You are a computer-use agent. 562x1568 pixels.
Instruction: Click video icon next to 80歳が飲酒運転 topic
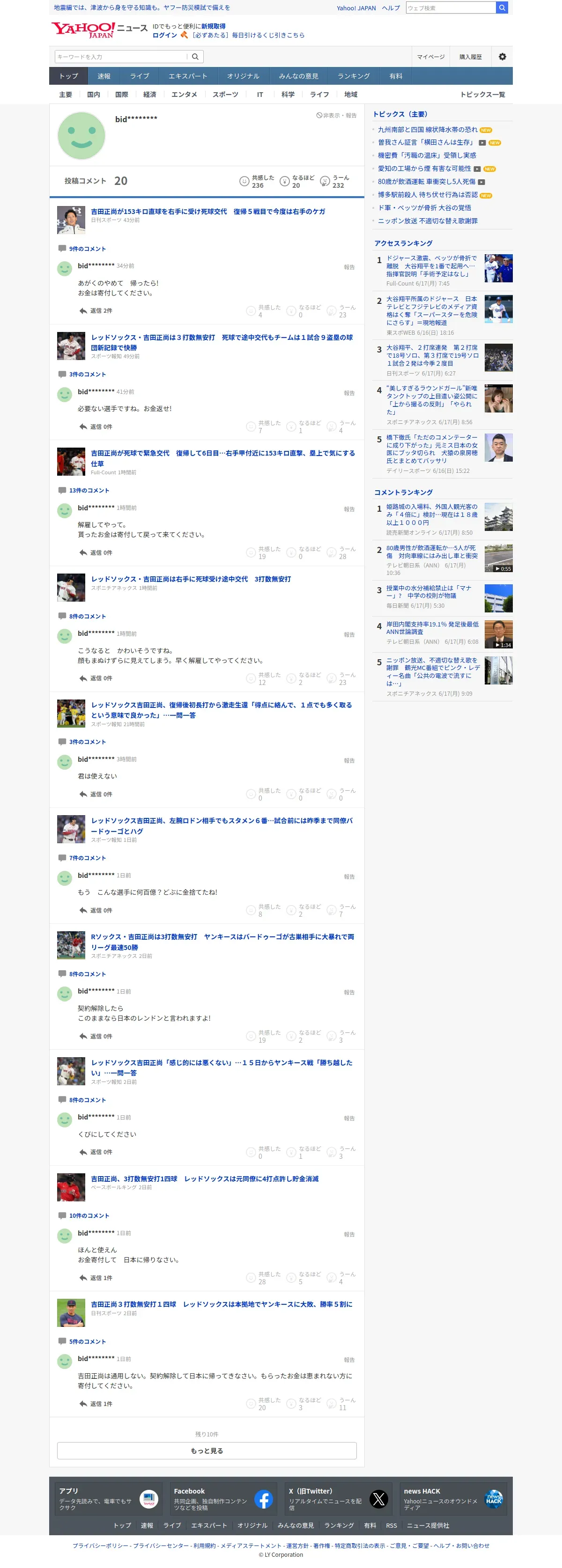(x=481, y=182)
